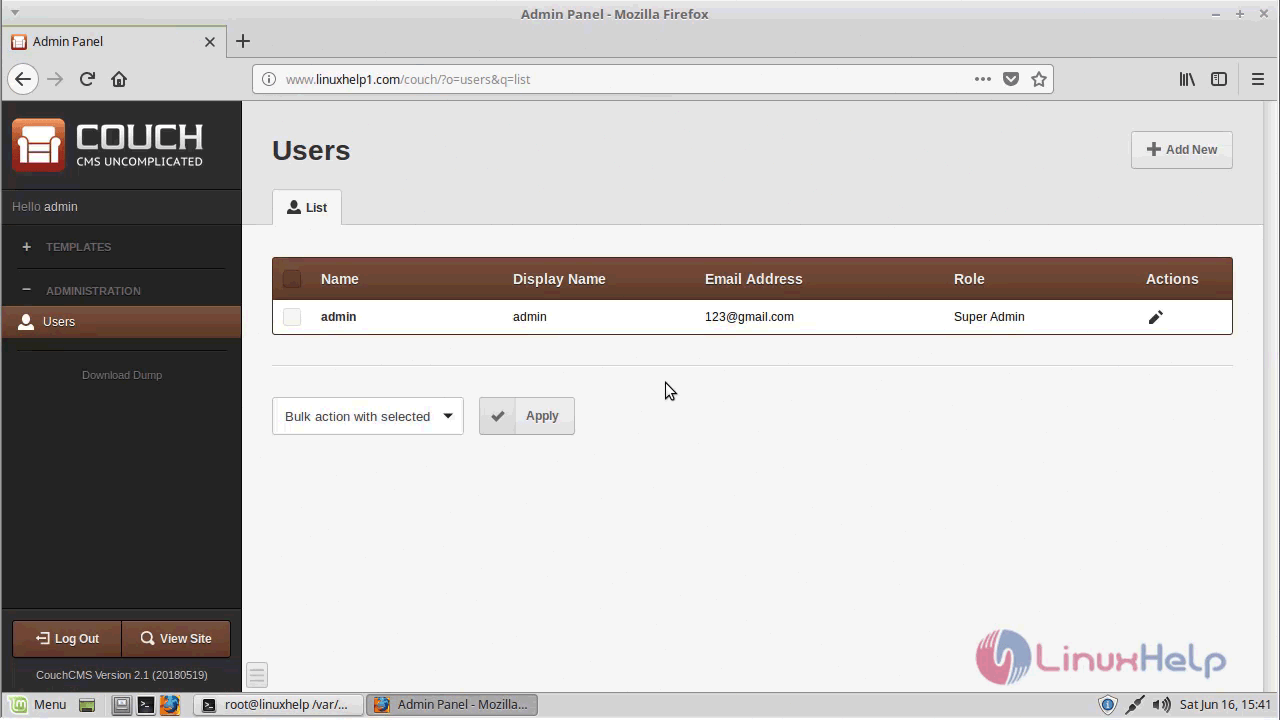Click the 123@gmail.com email cell

pyautogui.click(x=749, y=317)
